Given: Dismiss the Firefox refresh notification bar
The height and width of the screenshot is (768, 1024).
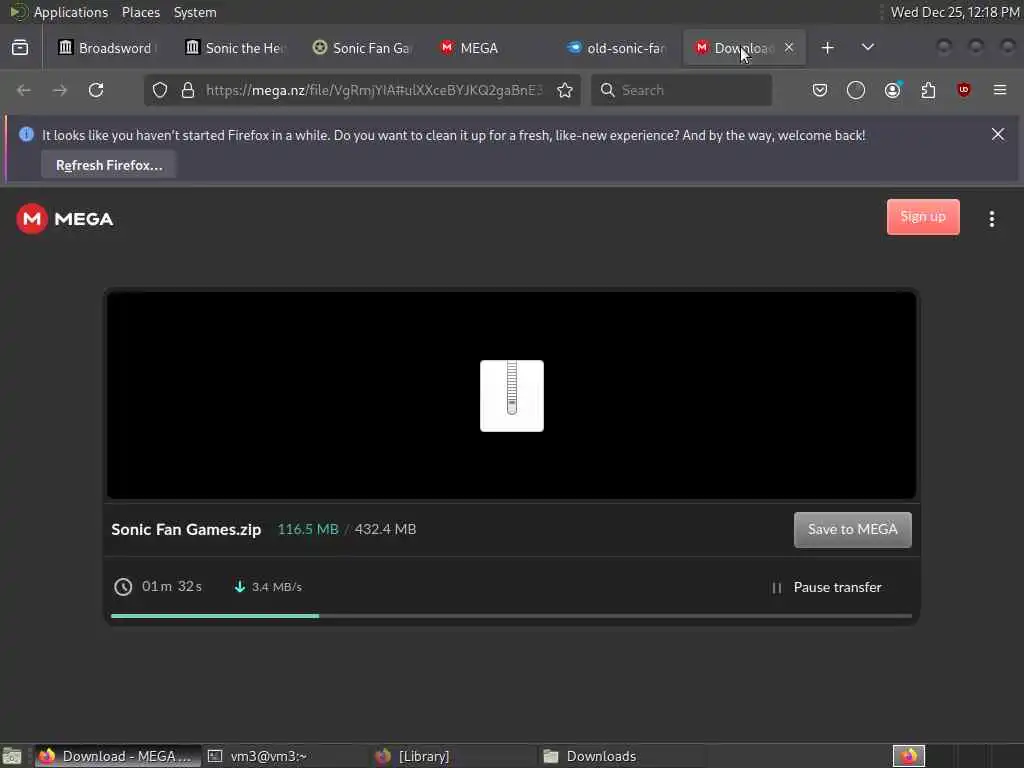Looking at the screenshot, I should click(x=998, y=135).
